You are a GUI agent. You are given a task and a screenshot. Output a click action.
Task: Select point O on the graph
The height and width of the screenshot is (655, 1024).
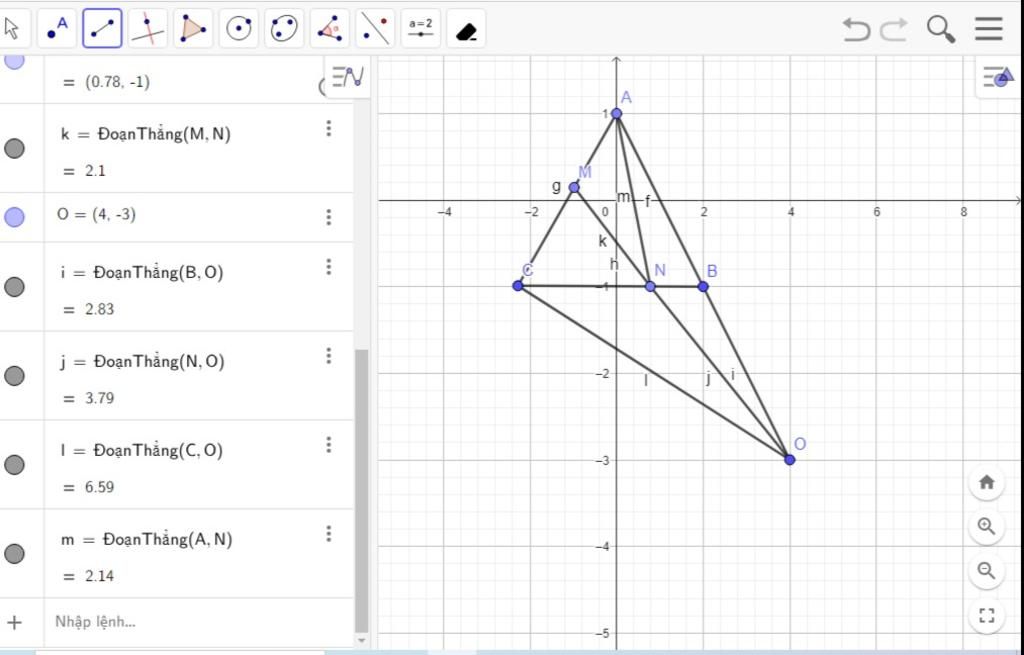(790, 460)
